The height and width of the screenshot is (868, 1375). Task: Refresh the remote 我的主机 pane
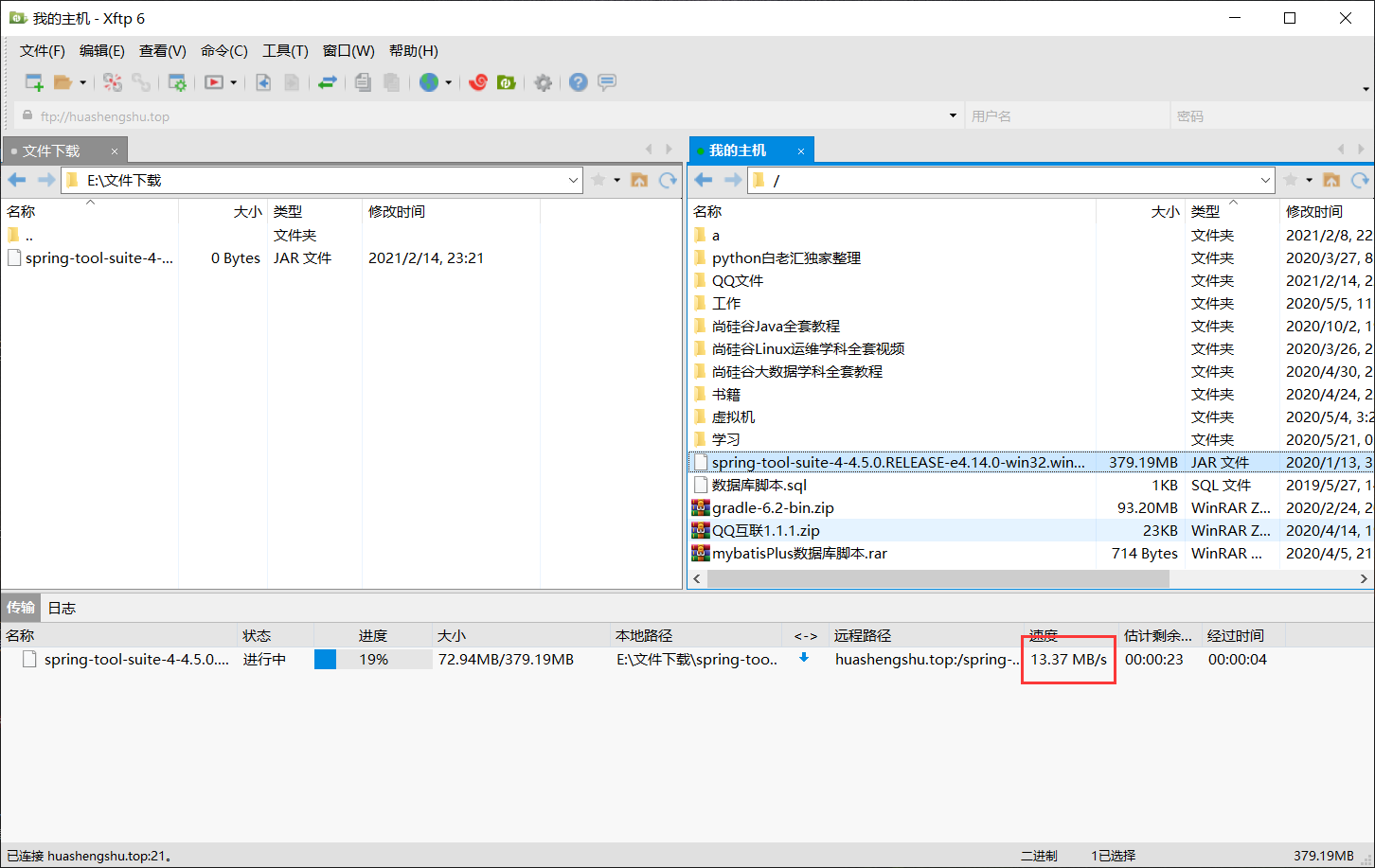(x=1361, y=180)
